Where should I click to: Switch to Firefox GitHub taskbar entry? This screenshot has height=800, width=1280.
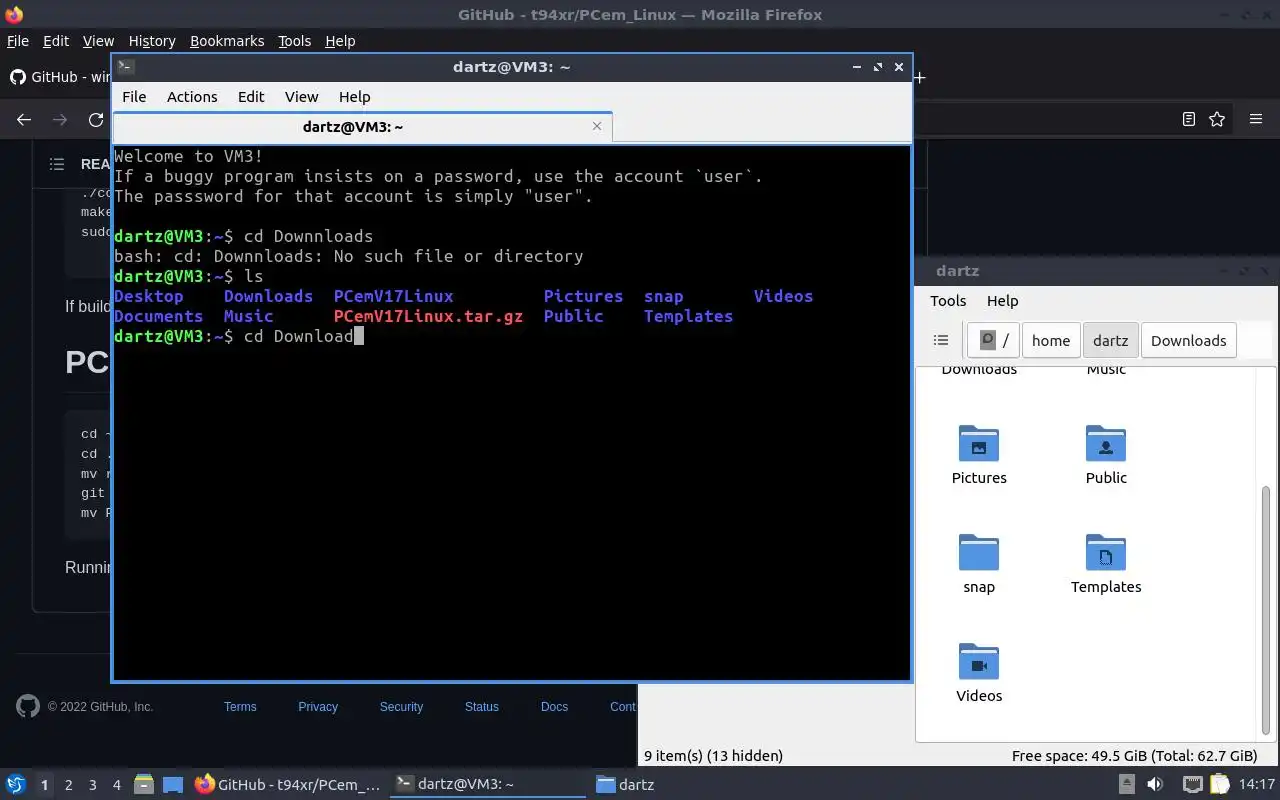coord(289,785)
